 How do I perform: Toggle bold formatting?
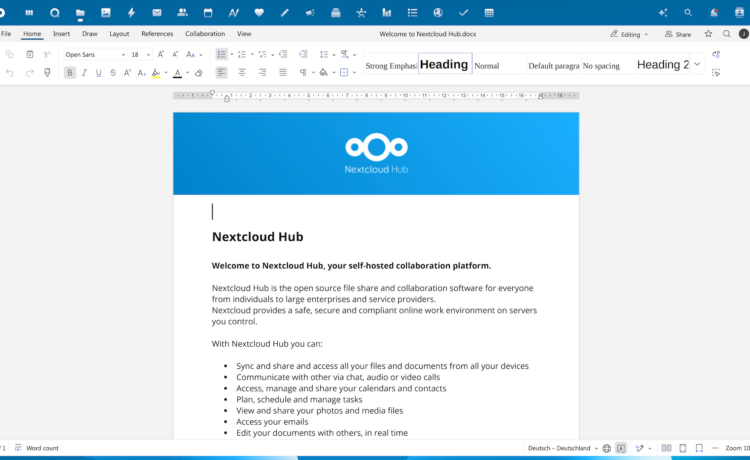pos(70,73)
